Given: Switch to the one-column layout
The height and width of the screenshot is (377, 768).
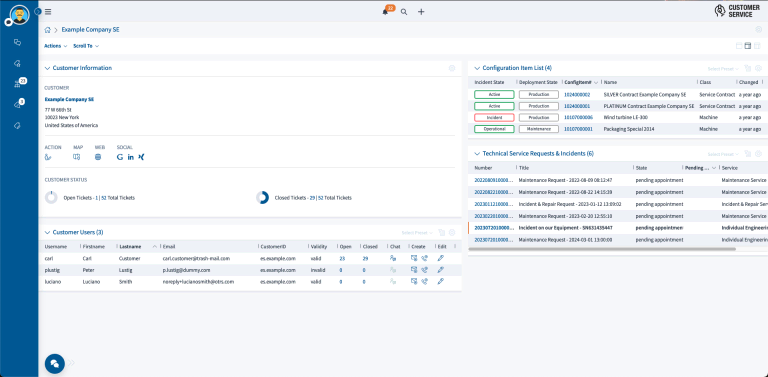Looking at the screenshot, I should click(739, 46).
